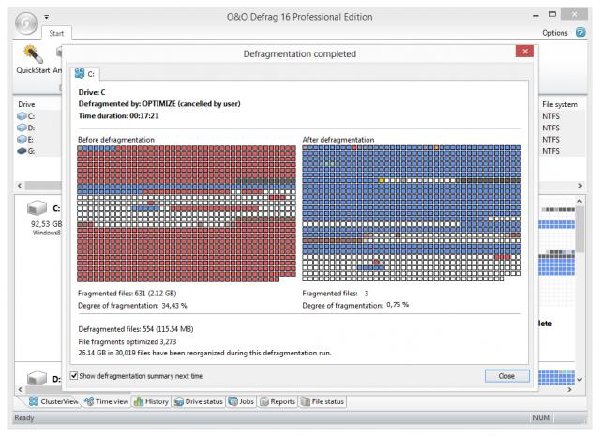
Task: Open the ClusterView tab
Action: click(x=53, y=401)
